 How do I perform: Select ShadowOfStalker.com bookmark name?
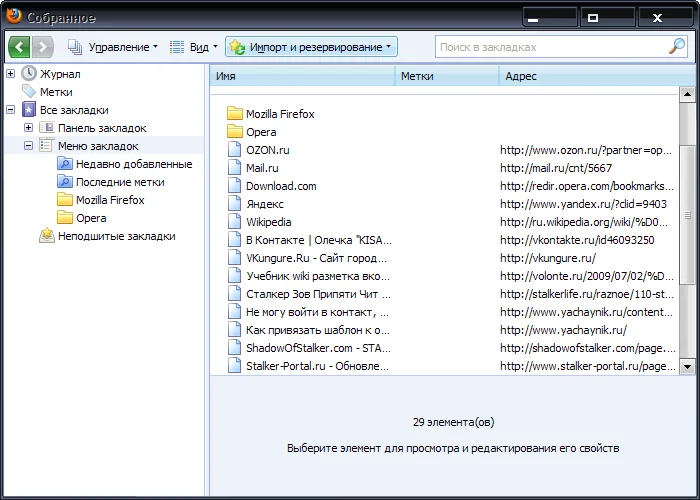[x=318, y=348]
